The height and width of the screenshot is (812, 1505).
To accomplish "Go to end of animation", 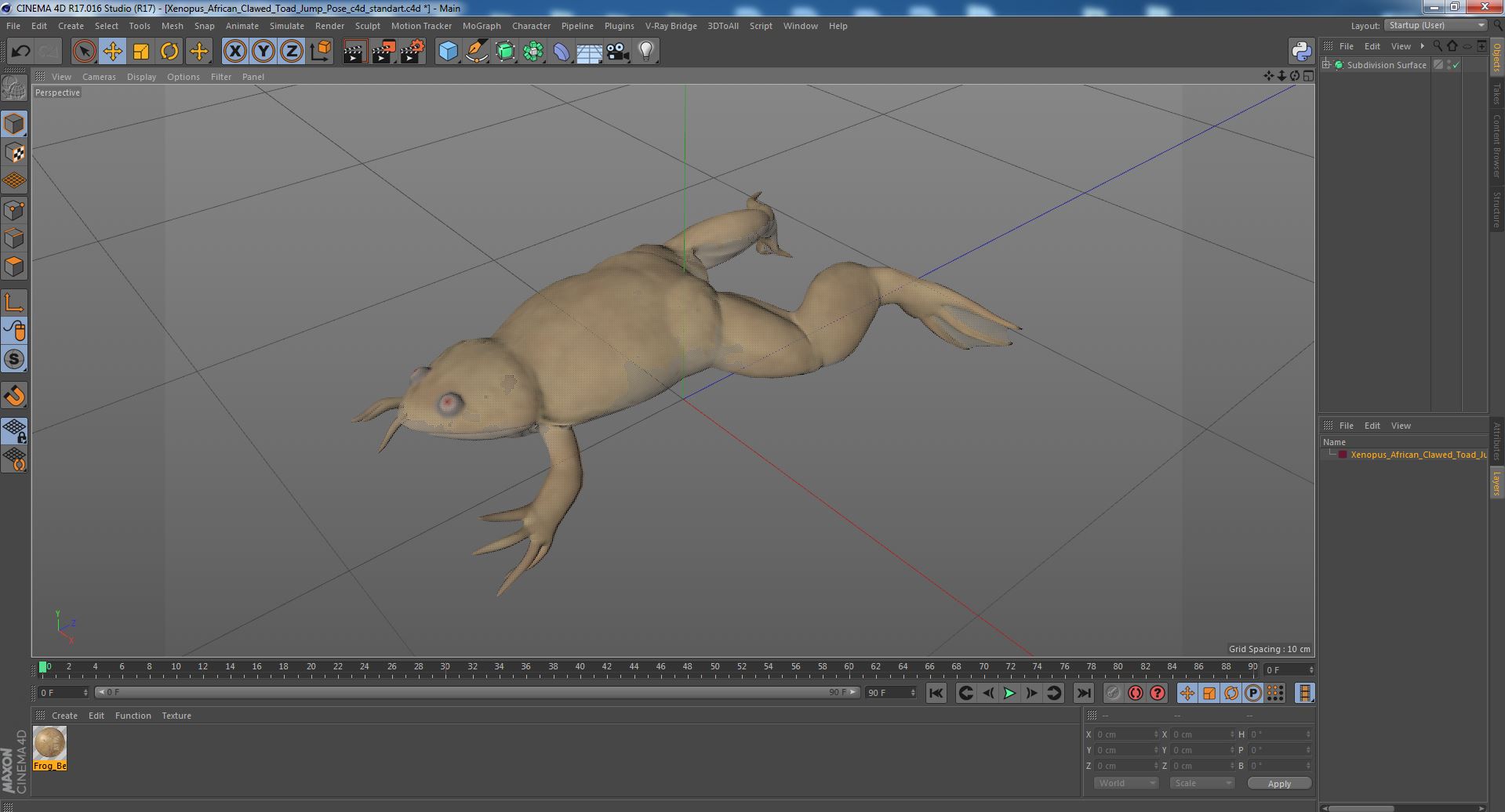I will coord(1083,693).
